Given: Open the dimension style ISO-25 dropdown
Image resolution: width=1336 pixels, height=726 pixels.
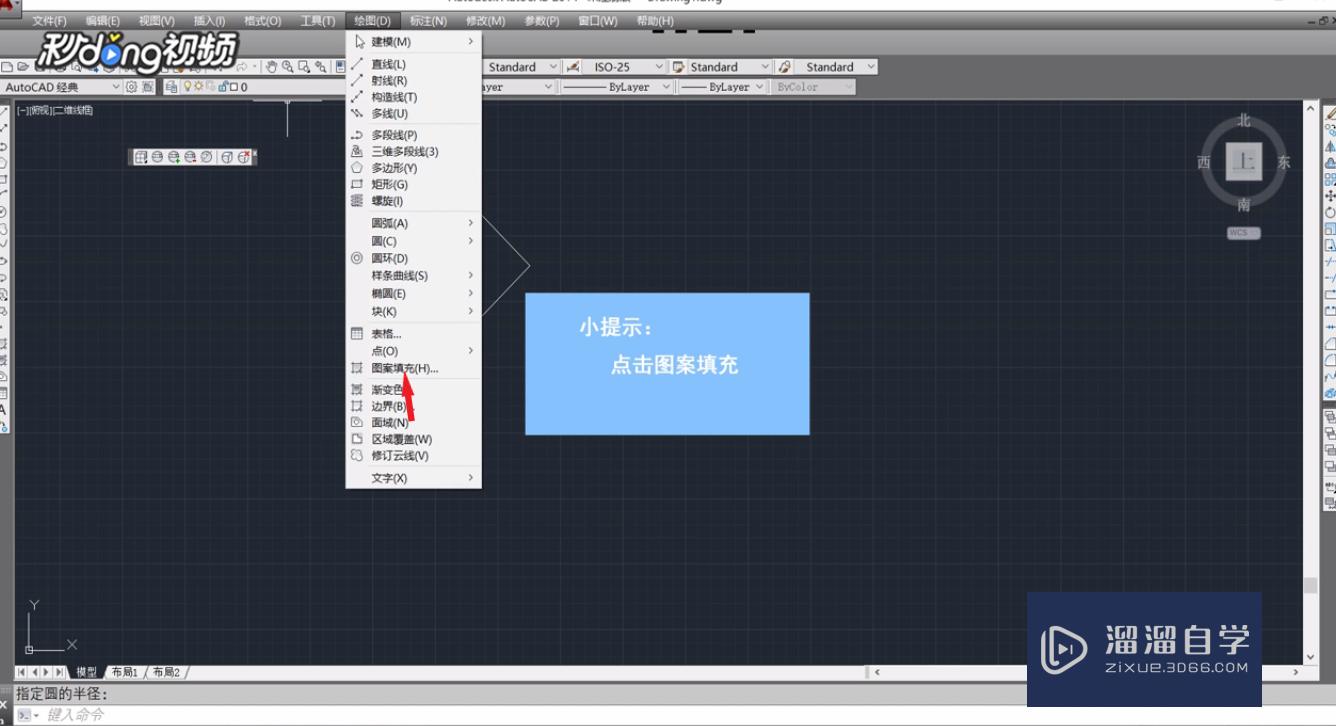Looking at the screenshot, I should pos(622,67).
